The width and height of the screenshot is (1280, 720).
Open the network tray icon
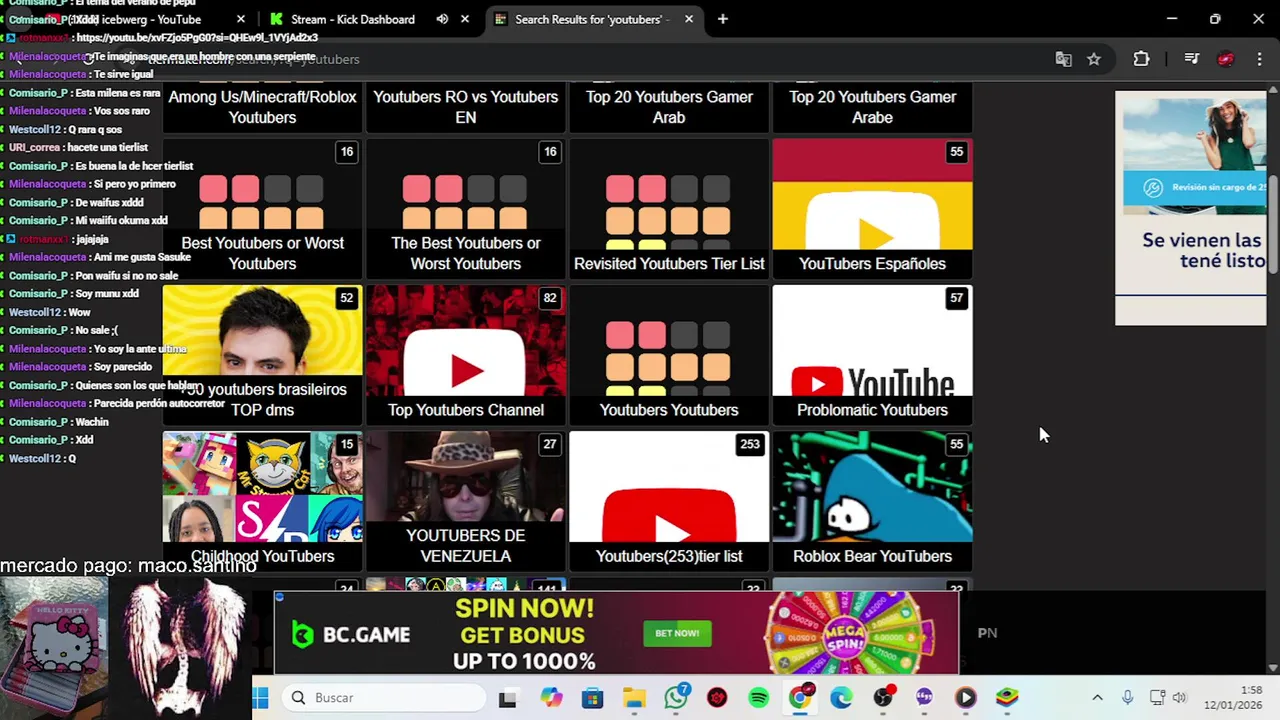tap(1157, 698)
